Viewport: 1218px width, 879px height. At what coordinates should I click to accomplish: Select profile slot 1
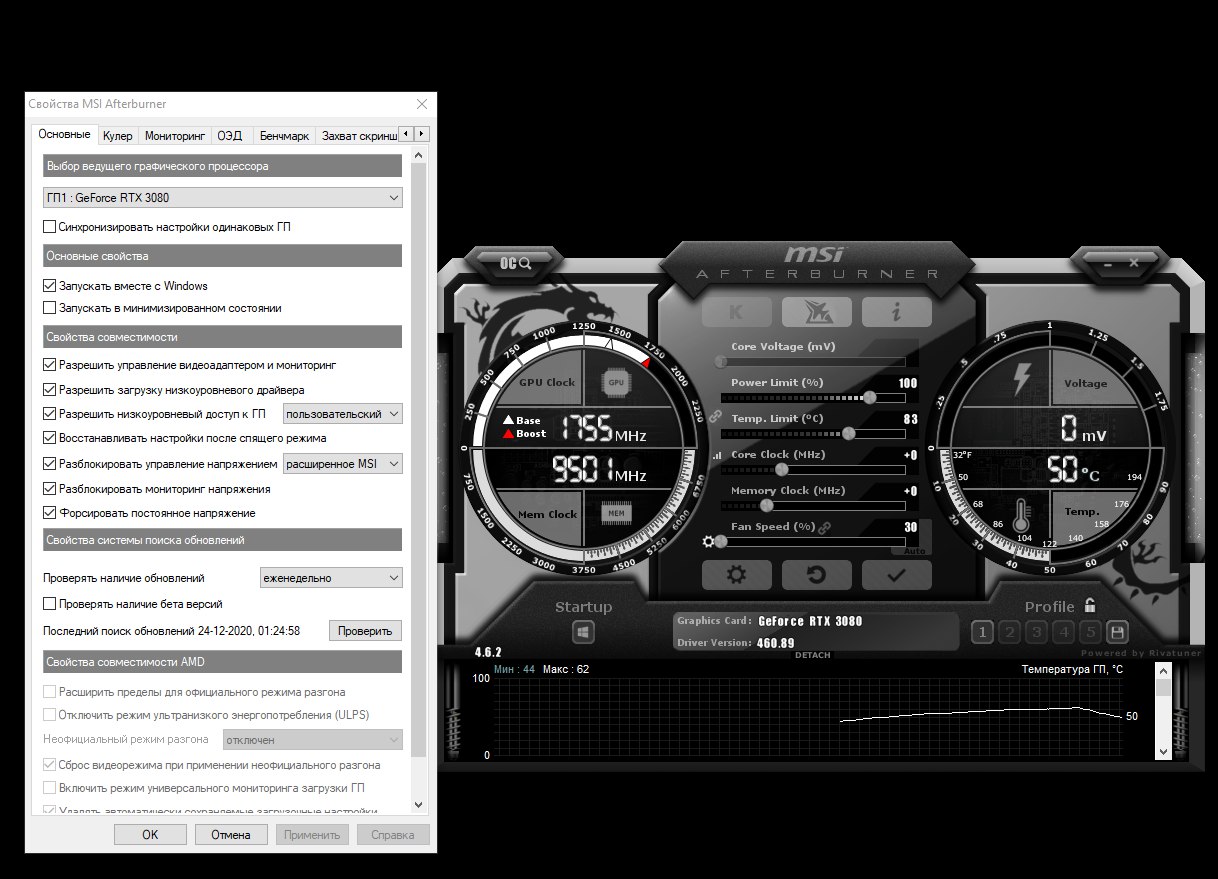(x=982, y=632)
